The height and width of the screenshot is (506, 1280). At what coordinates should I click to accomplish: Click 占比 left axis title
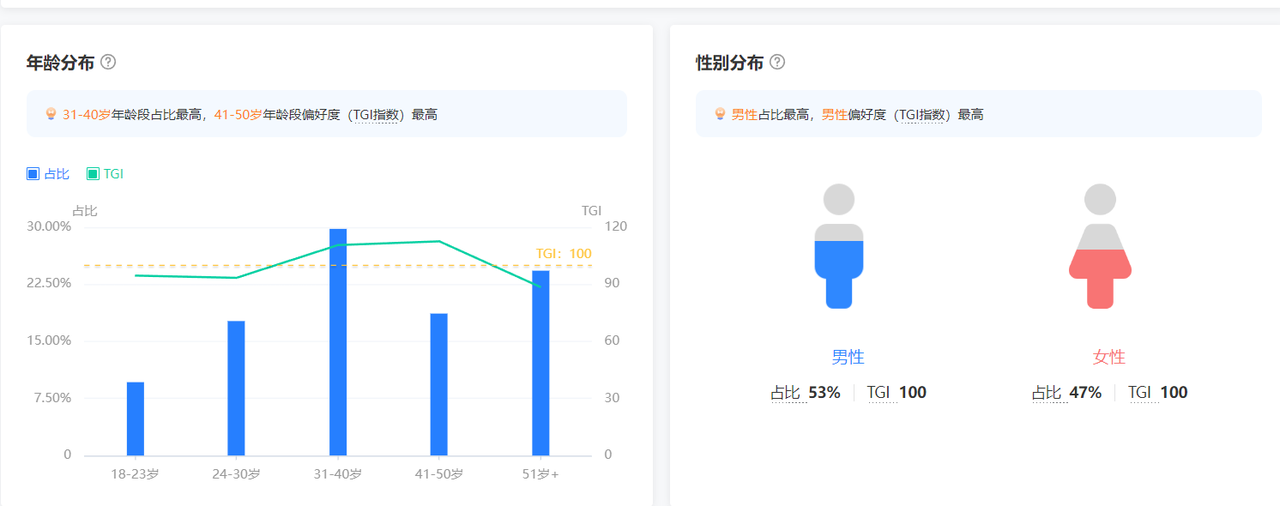coord(85,210)
